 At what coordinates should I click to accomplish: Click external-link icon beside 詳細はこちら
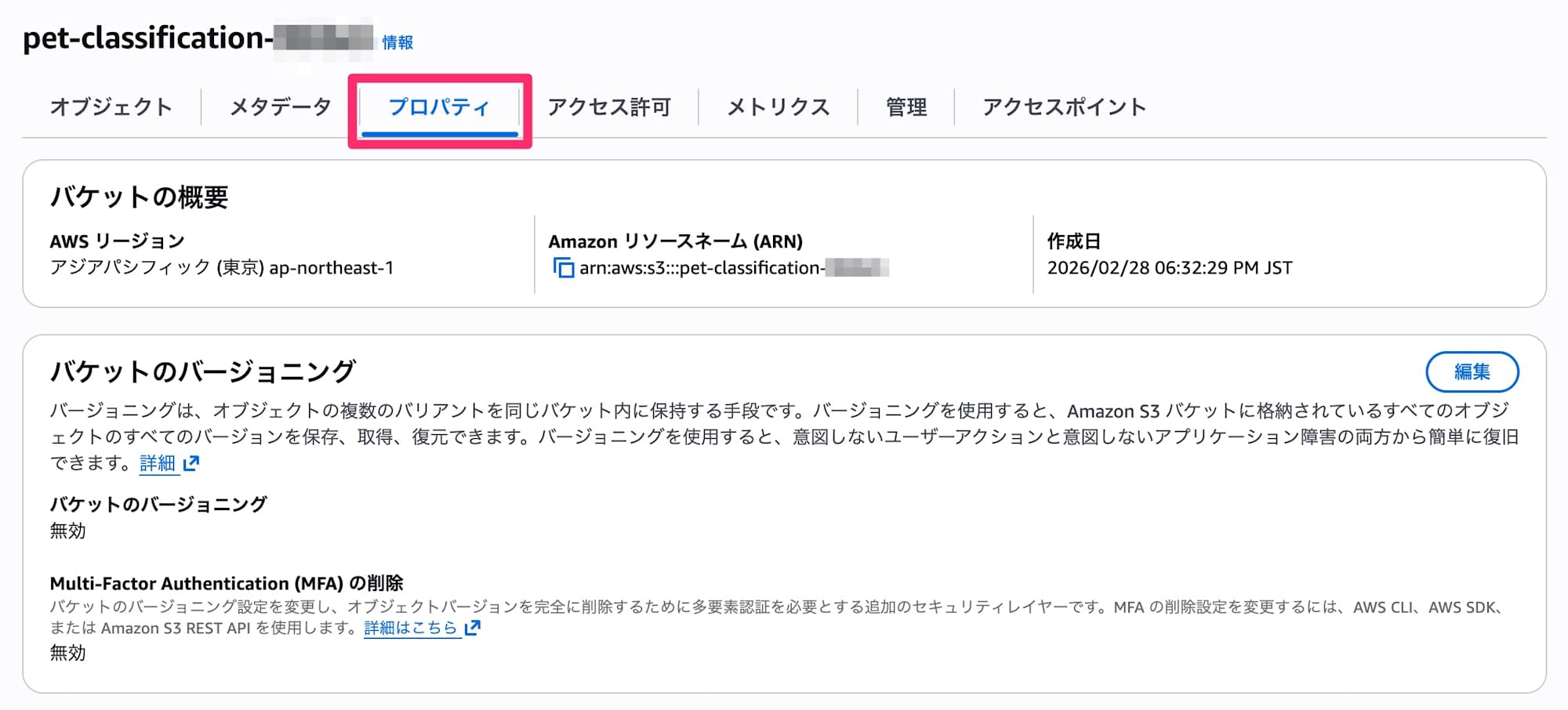[472, 628]
